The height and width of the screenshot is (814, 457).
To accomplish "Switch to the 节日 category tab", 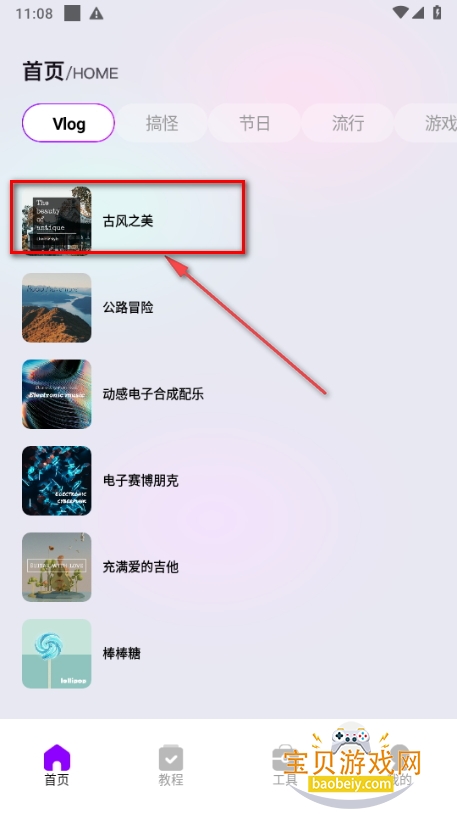I will pyautogui.click(x=254, y=123).
